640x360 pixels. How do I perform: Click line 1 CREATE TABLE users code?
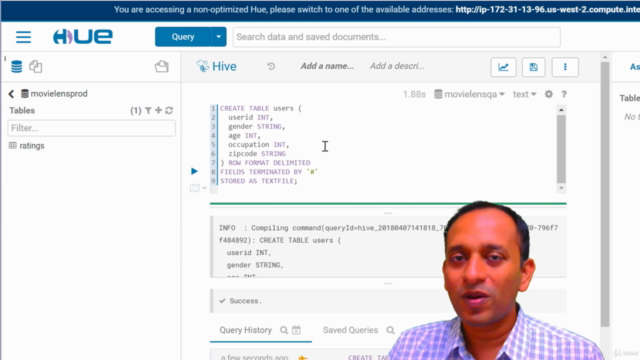click(x=260, y=109)
